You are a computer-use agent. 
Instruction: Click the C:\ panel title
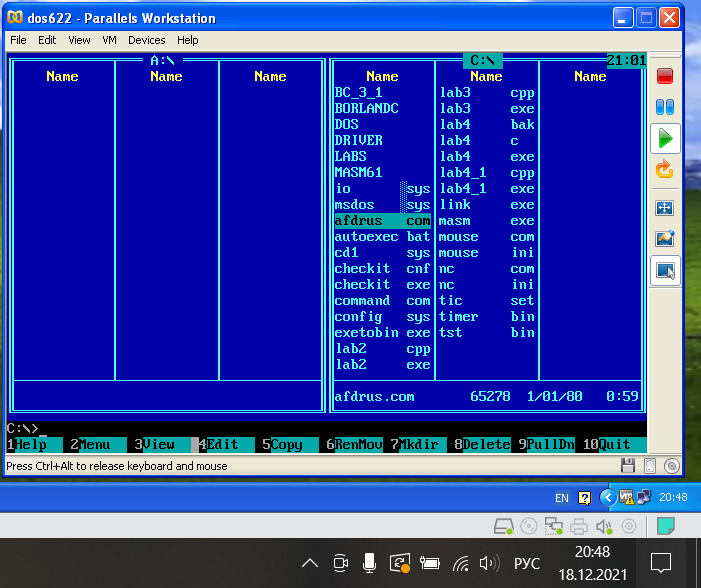pyautogui.click(x=483, y=60)
